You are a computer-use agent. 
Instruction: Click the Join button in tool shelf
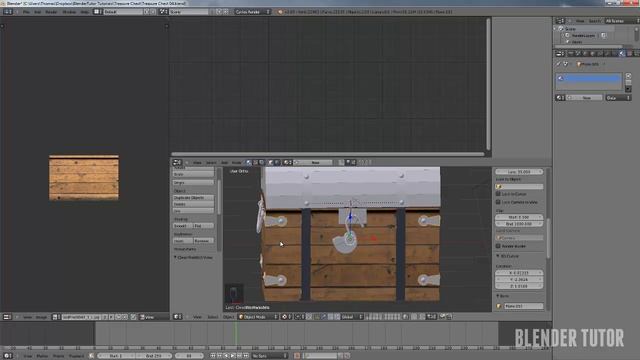pyautogui.click(x=193, y=211)
